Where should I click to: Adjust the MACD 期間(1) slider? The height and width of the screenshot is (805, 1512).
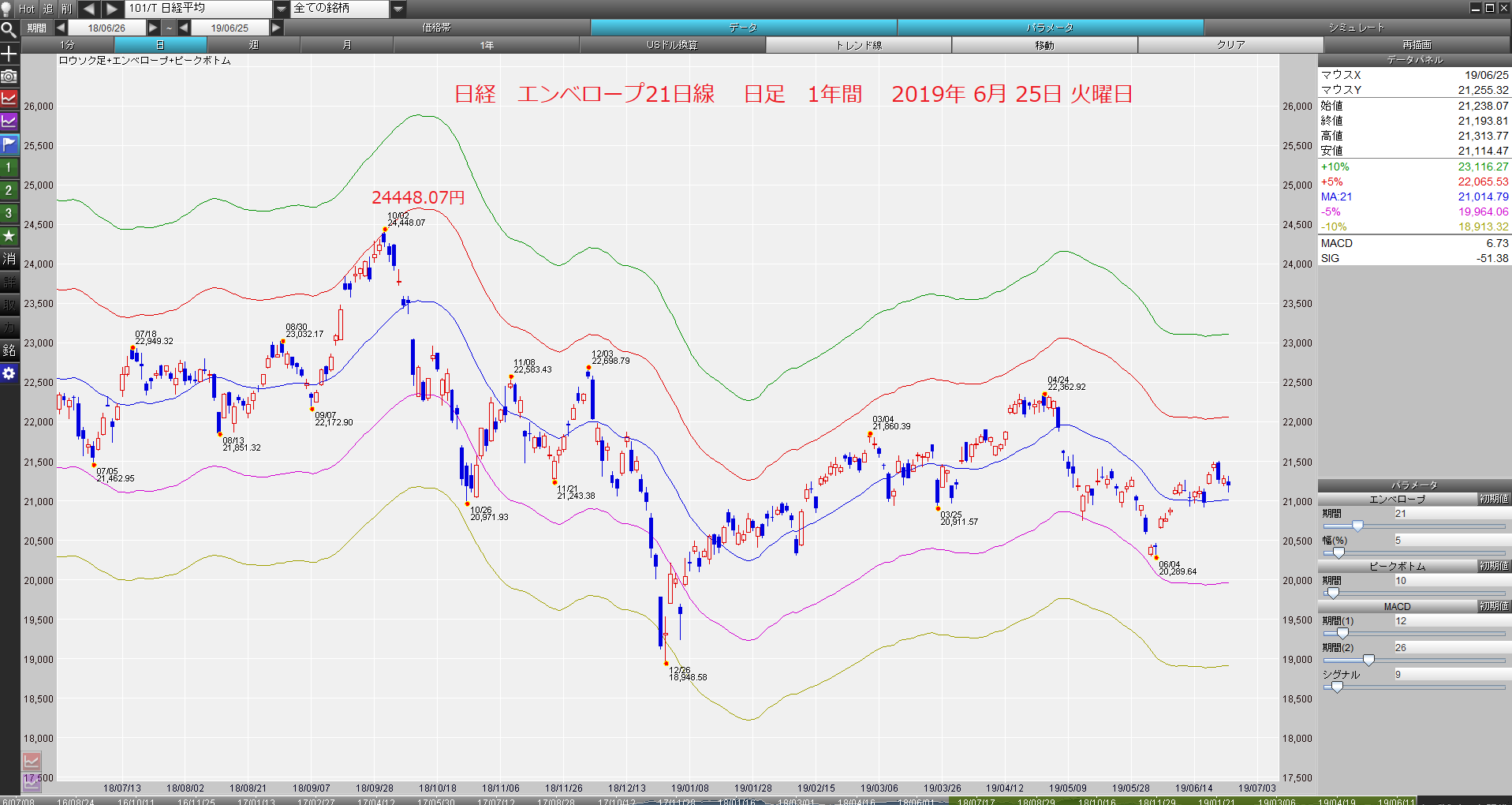tap(1342, 633)
